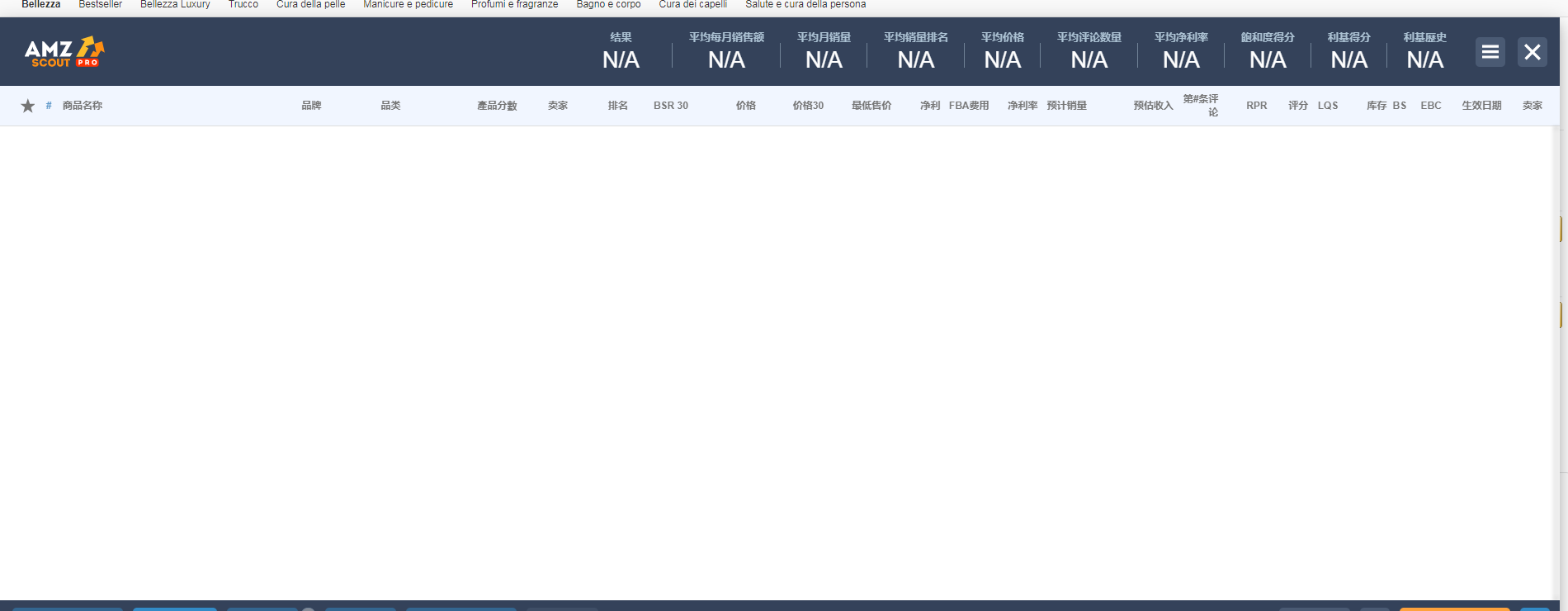Click the 生效日期 column header

(x=1481, y=106)
